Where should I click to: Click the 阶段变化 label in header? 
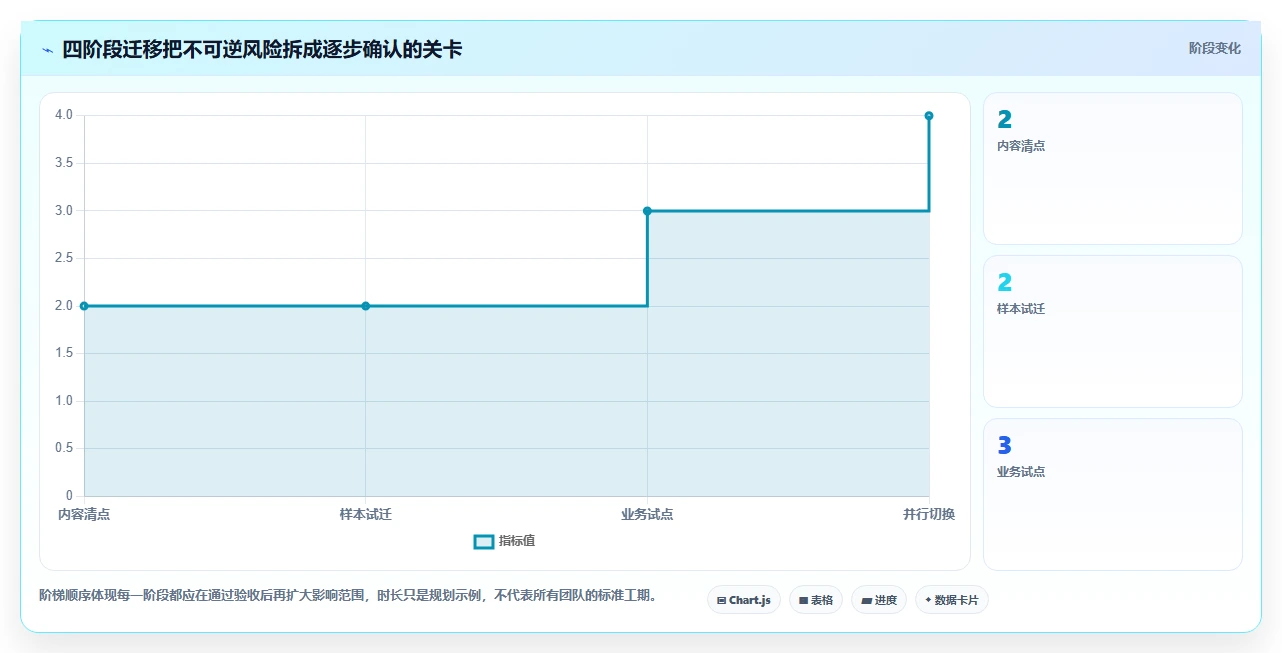tap(1215, 48)
